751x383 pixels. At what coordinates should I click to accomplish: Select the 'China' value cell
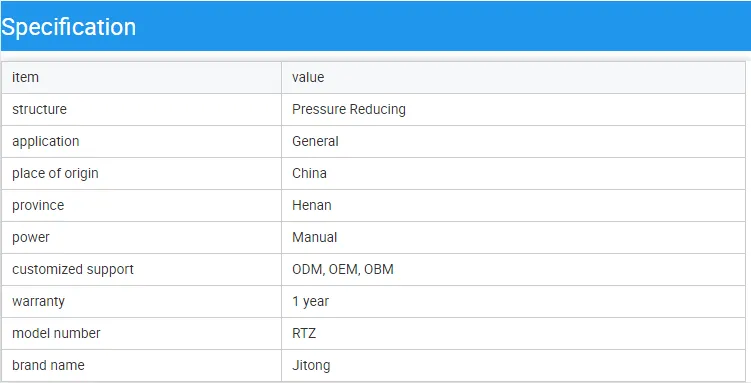(x=309, y=173)
